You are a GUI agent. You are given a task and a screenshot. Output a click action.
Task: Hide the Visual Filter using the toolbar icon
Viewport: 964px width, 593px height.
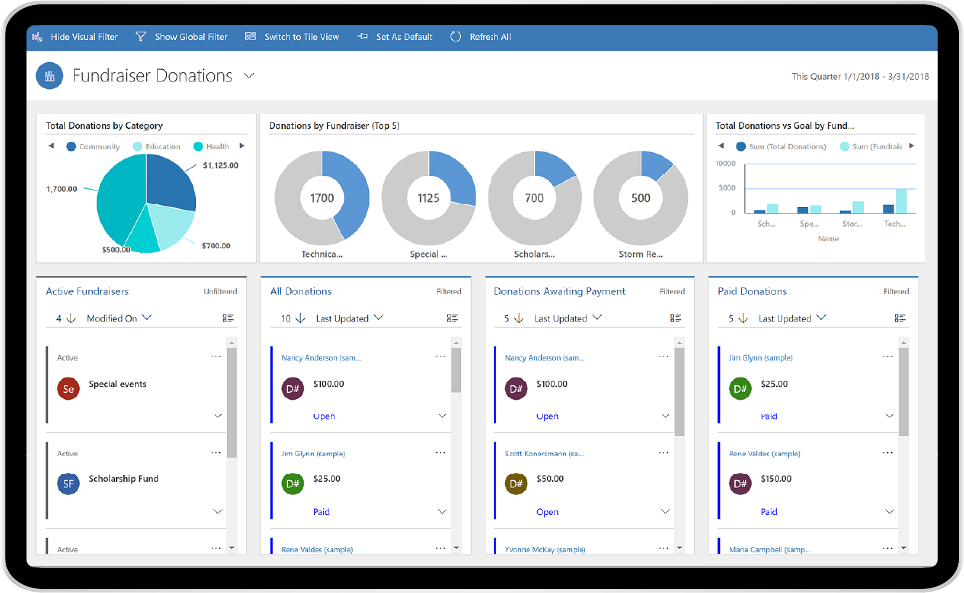point(75,36)
